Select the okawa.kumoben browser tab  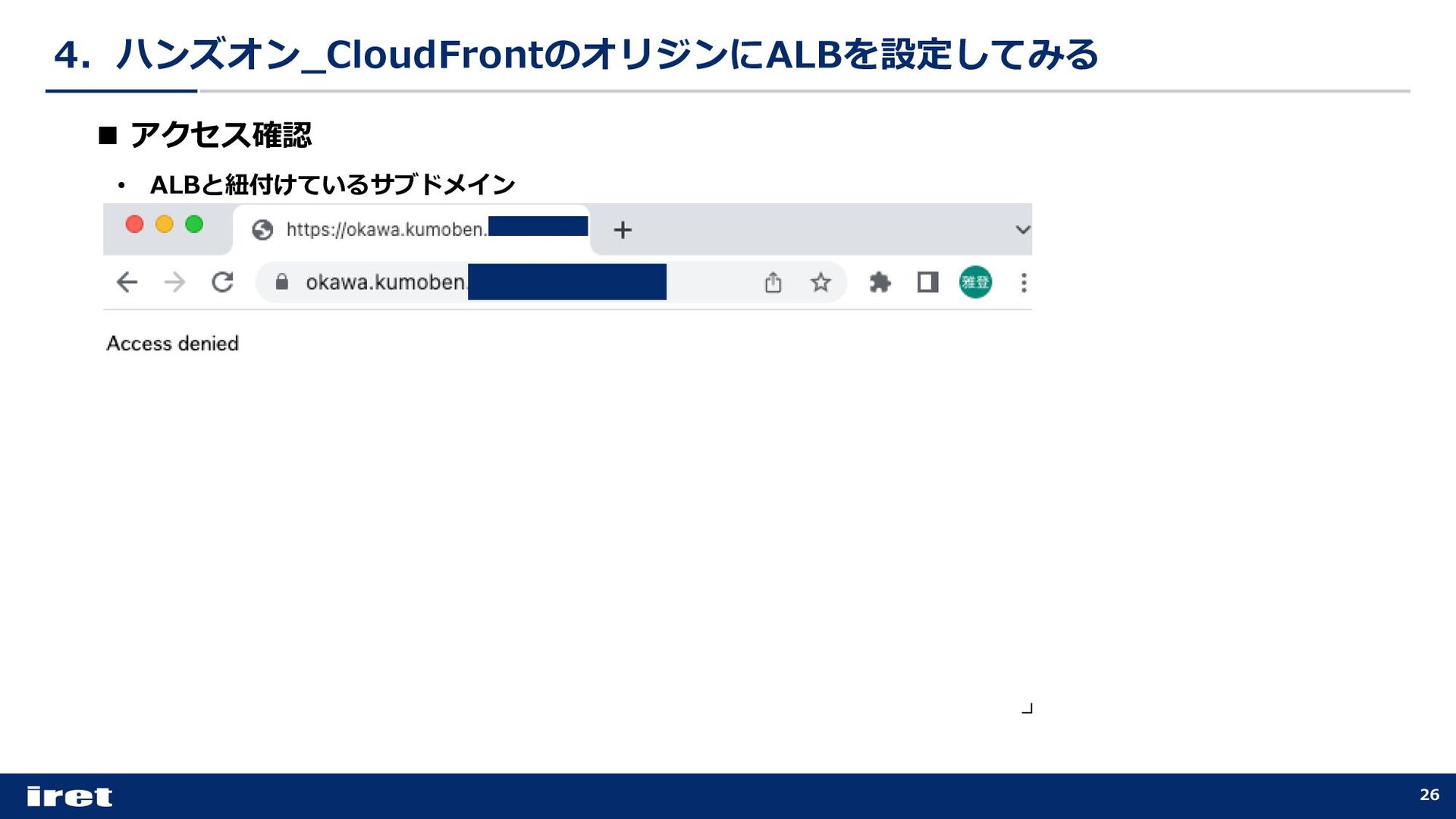(x=411, y=229)
